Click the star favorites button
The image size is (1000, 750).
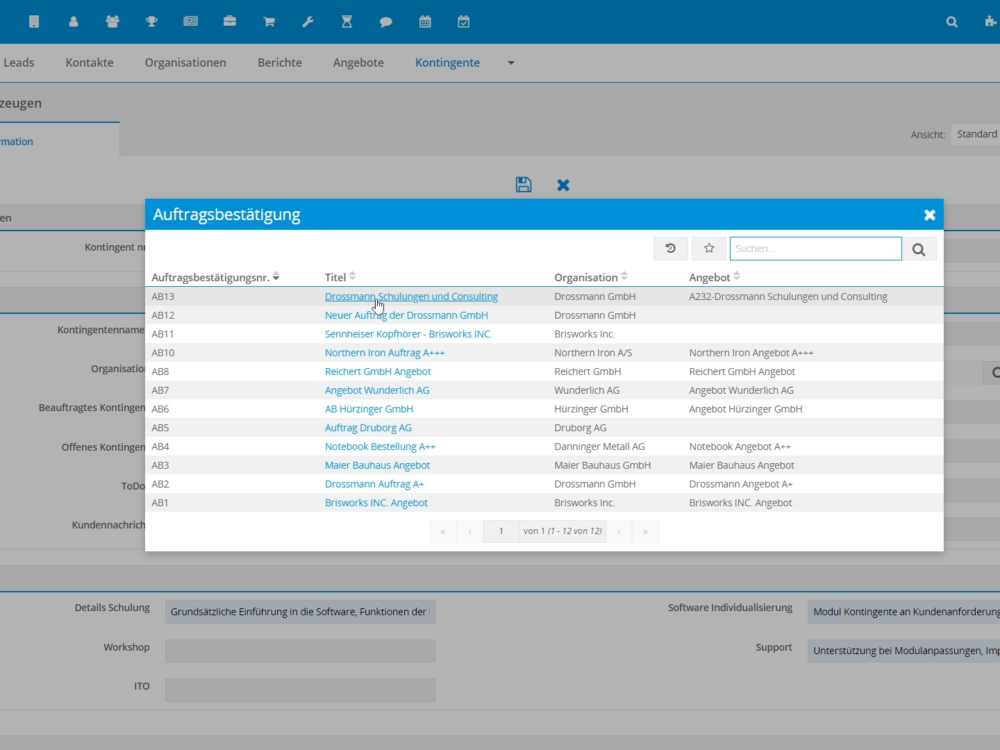pyautogui.click(x=709, y=249)
